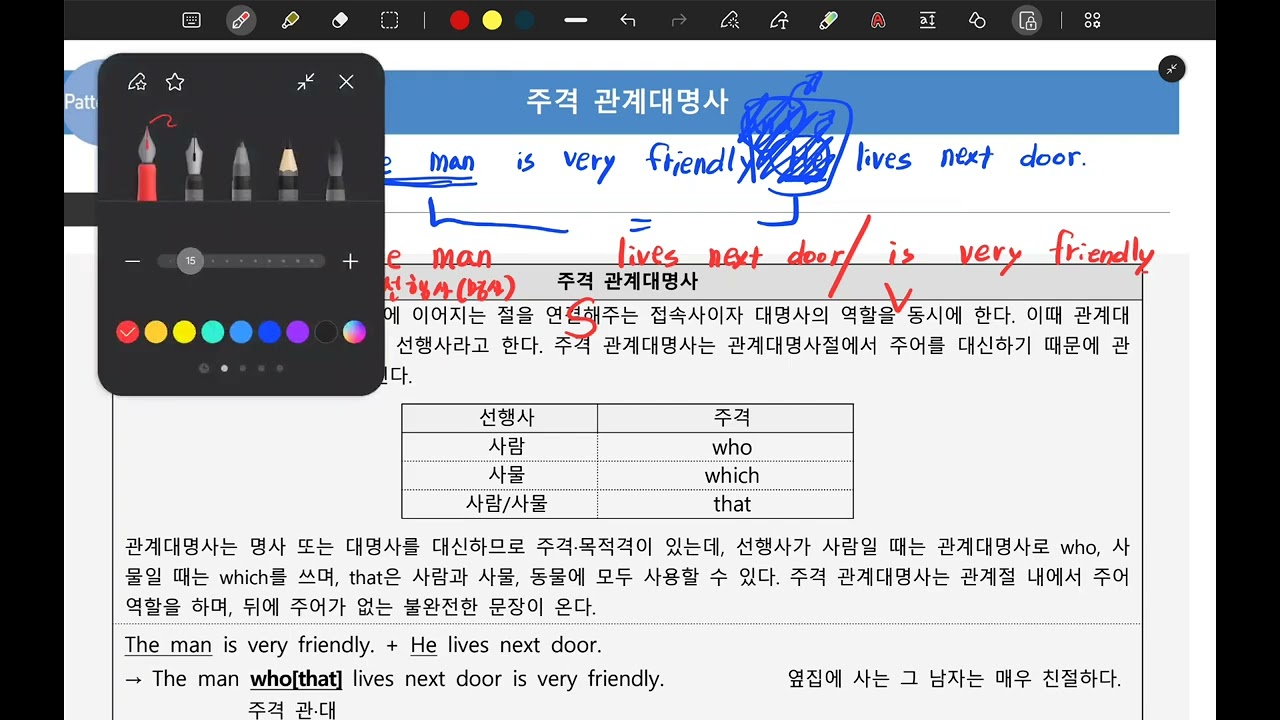This screenshot has width=1280, height=720.
Task: Select the light blue color swatch
Action: pyautogui.click(x=241, y=332)
